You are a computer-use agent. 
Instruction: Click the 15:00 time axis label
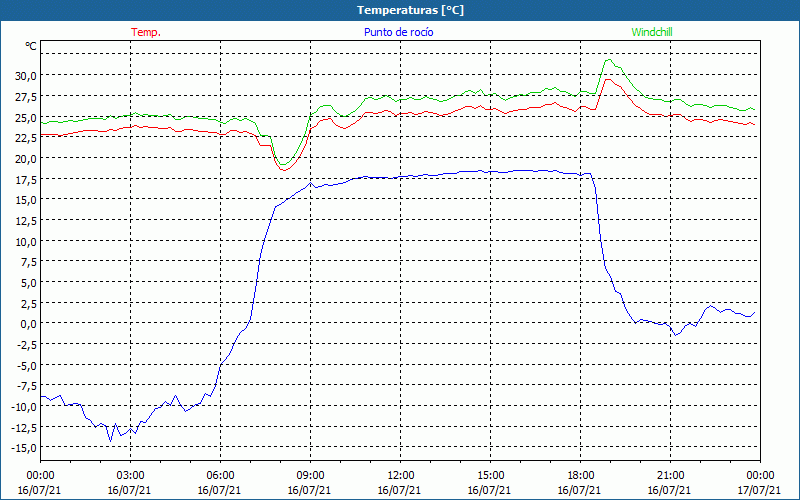490,476
